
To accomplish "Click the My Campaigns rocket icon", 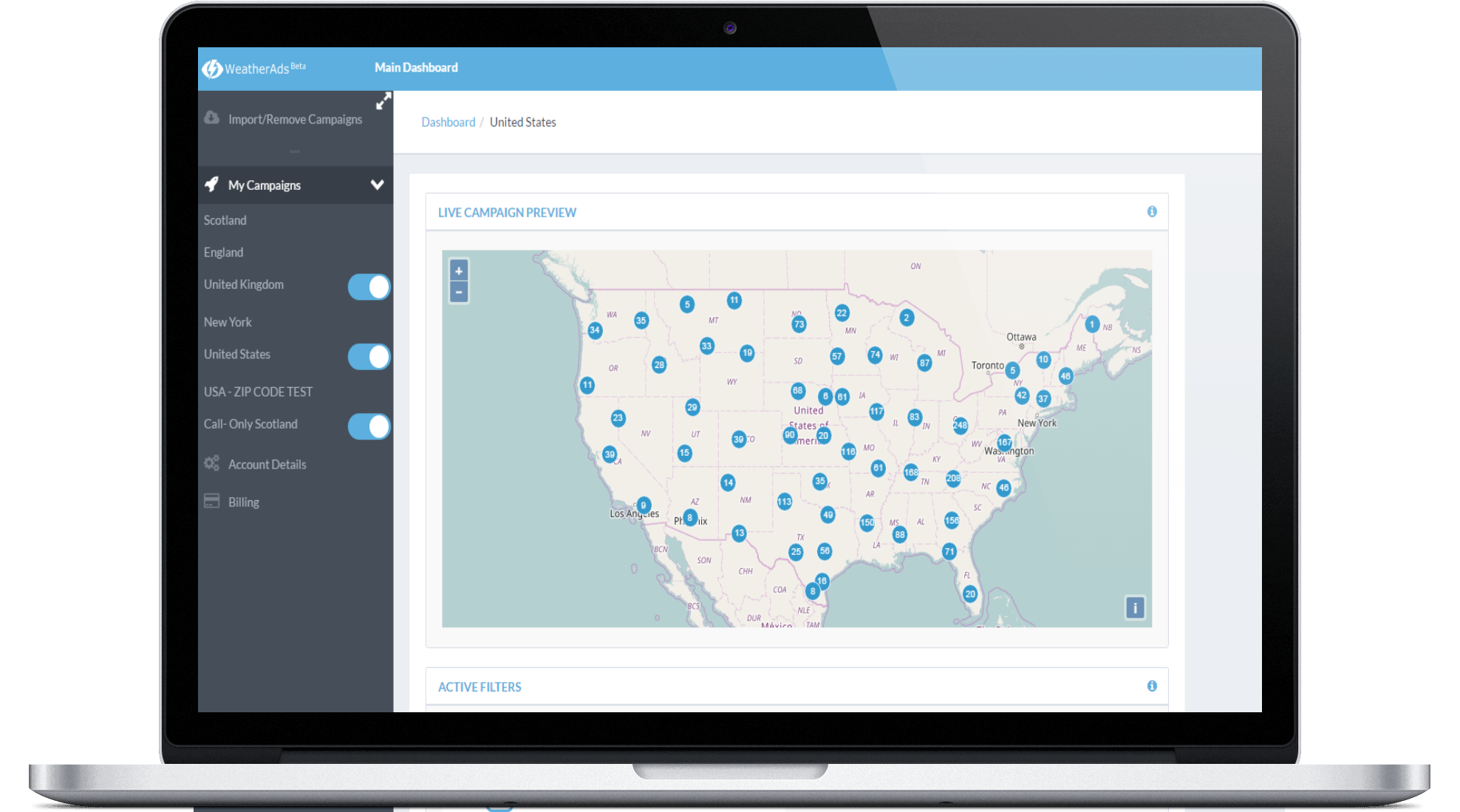I will point(212,184).
